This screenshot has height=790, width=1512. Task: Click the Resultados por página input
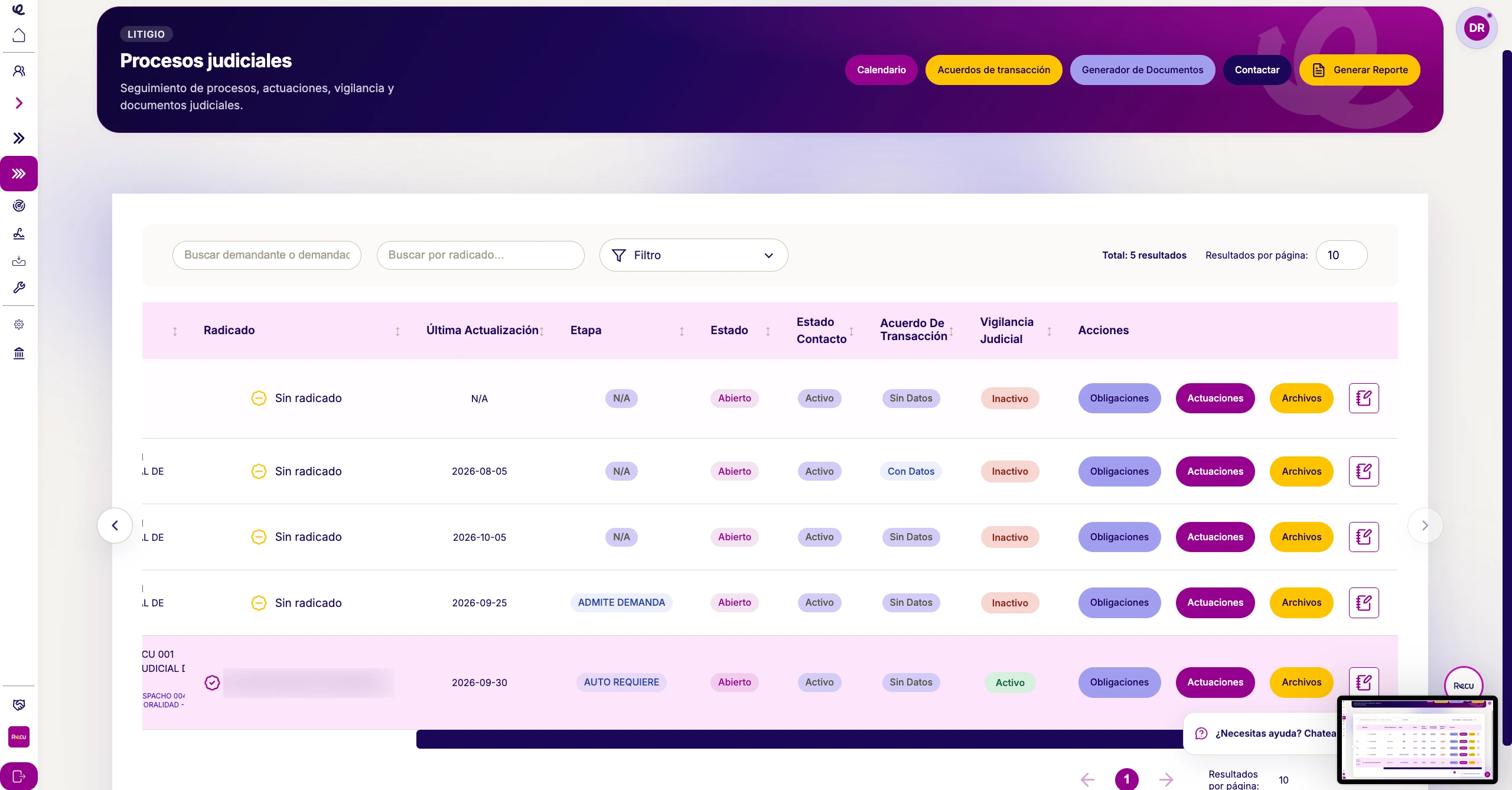click(x=1341, y=255)
